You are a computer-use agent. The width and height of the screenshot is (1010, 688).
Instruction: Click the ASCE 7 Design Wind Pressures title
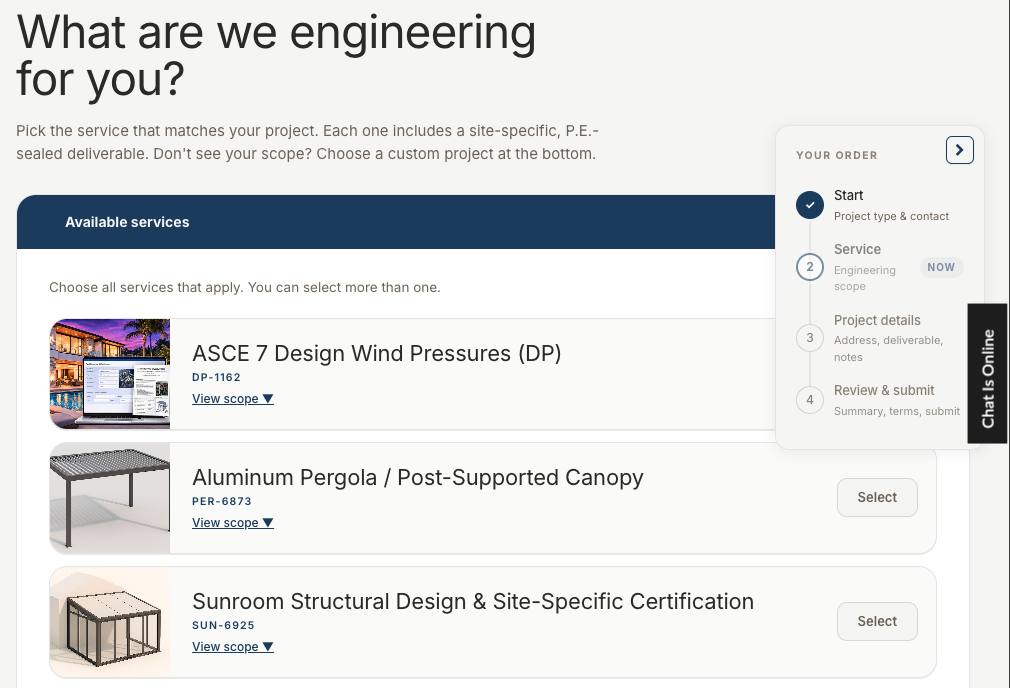tap(377, 353)
